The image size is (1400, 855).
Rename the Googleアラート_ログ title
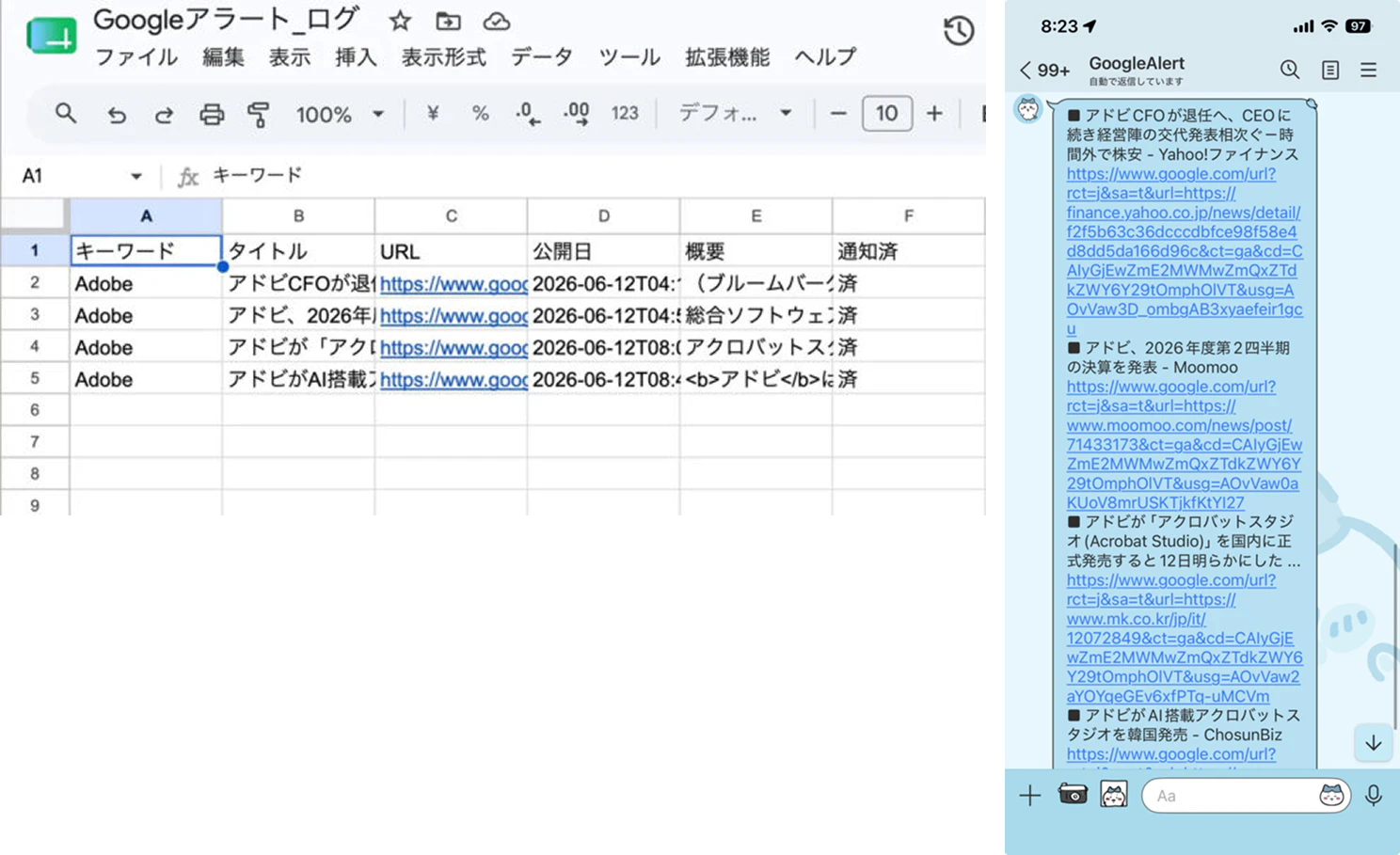[x=226, y=20]
